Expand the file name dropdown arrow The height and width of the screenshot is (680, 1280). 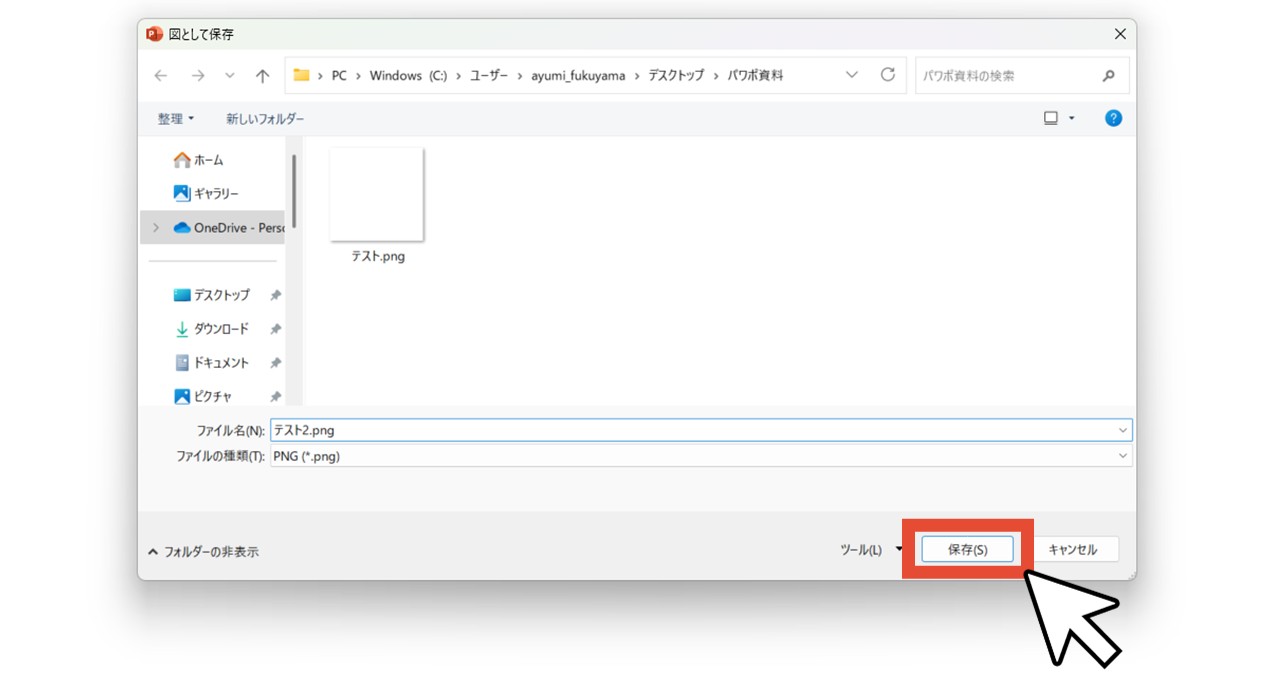(1123, 430)
